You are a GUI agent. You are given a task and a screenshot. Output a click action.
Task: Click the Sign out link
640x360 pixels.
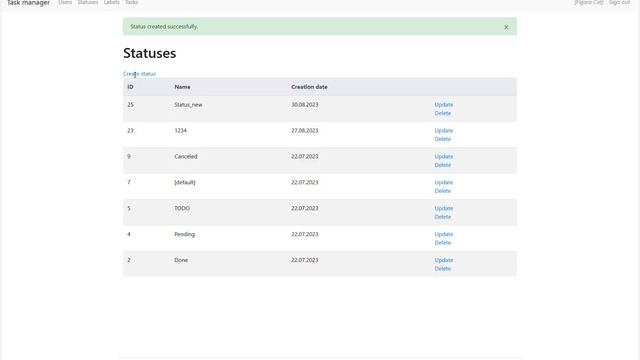pyautogui.click(x=619, y=2)
